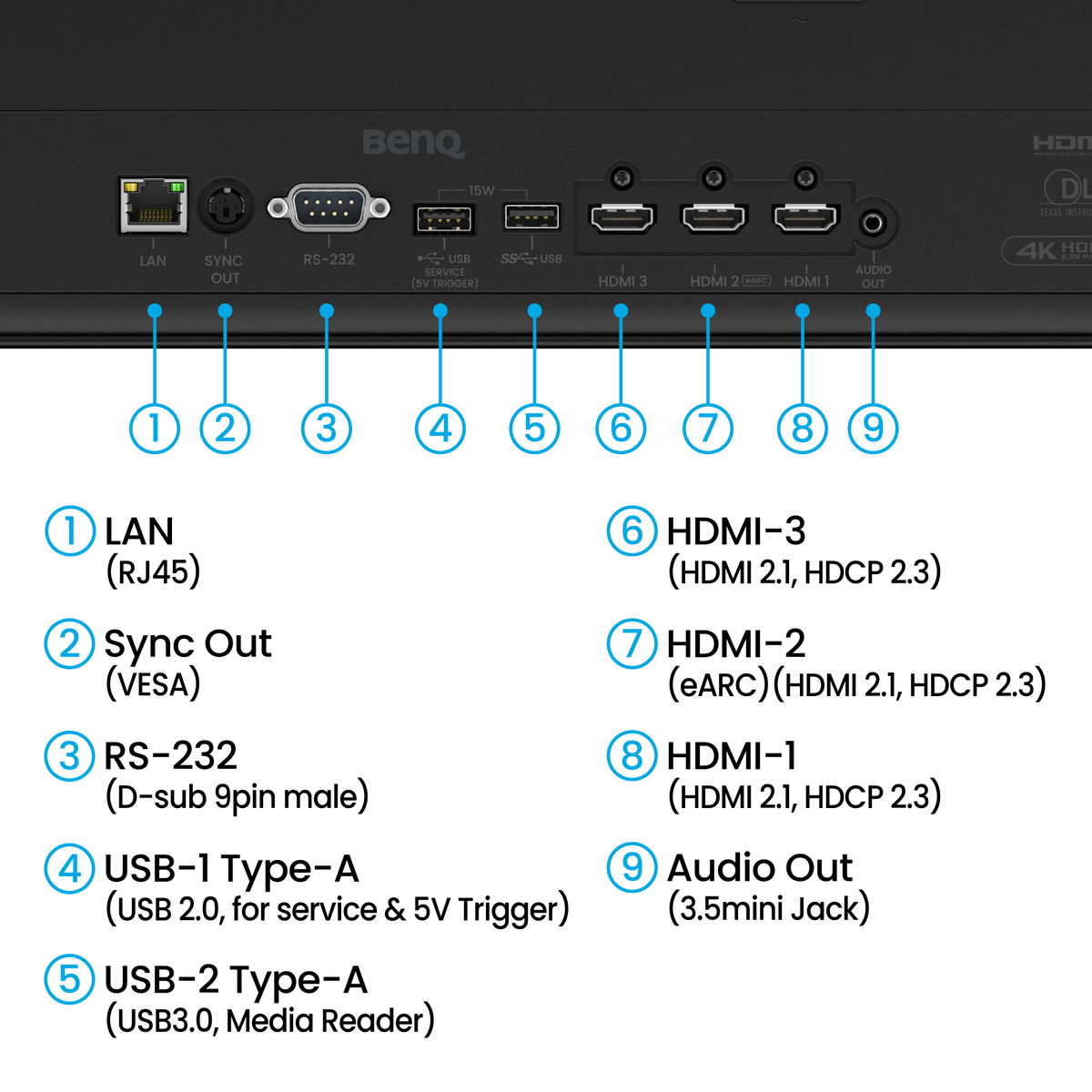Click the "USB-1 Type-A" legend heading
Viewport: 1092px width, 1092px height.
(232, 869)
